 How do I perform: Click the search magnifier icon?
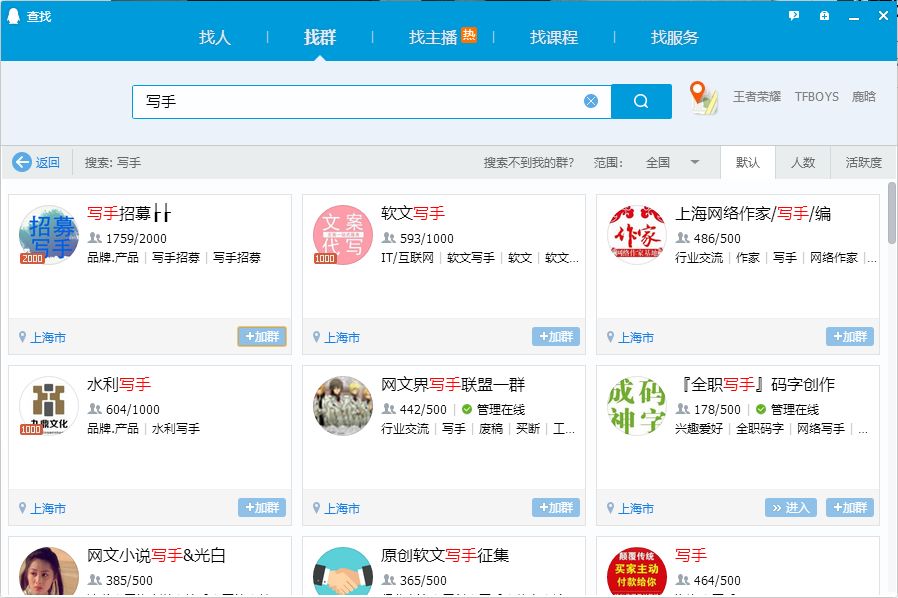[x=641, y=100]
